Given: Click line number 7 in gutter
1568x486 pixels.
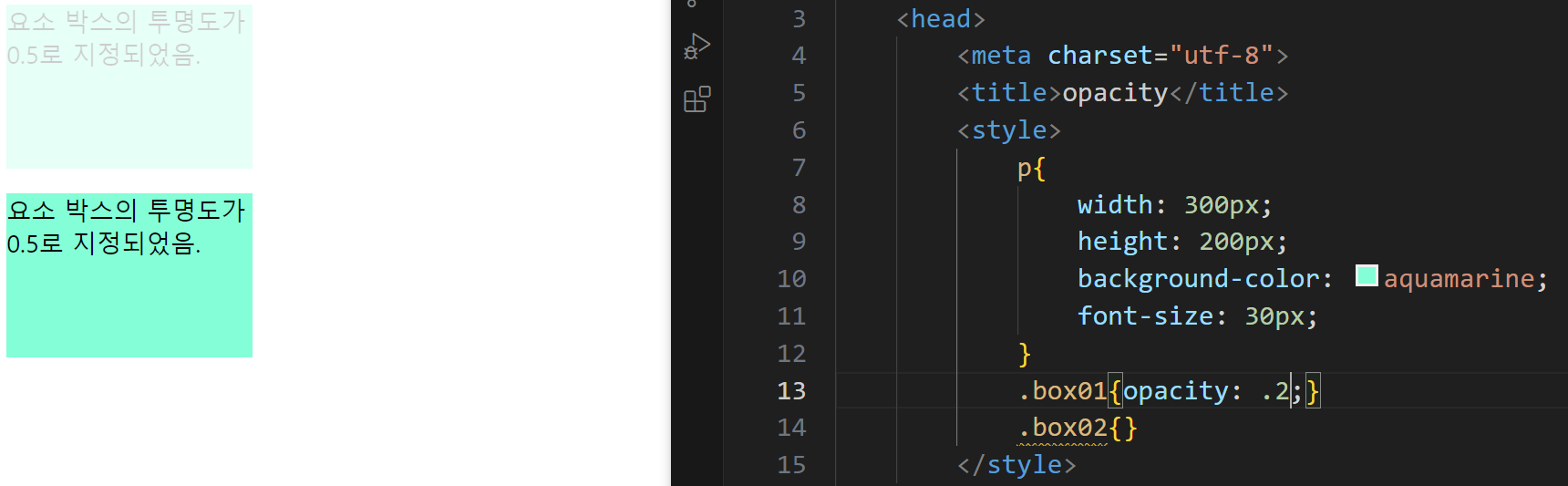Looking at the screenshot, I should click(x=799, y=168).
